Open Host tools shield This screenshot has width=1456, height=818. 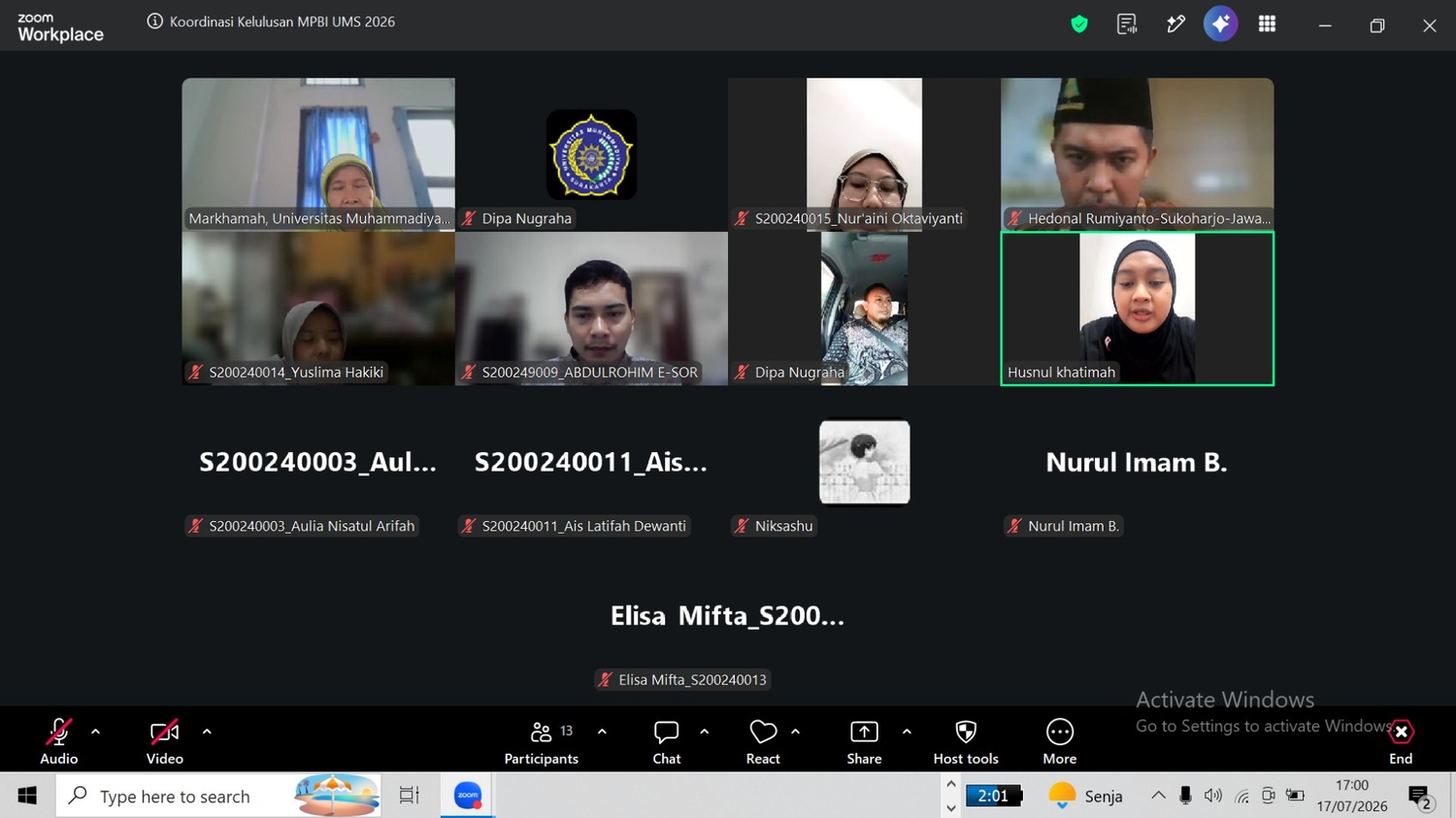[966, 742]
